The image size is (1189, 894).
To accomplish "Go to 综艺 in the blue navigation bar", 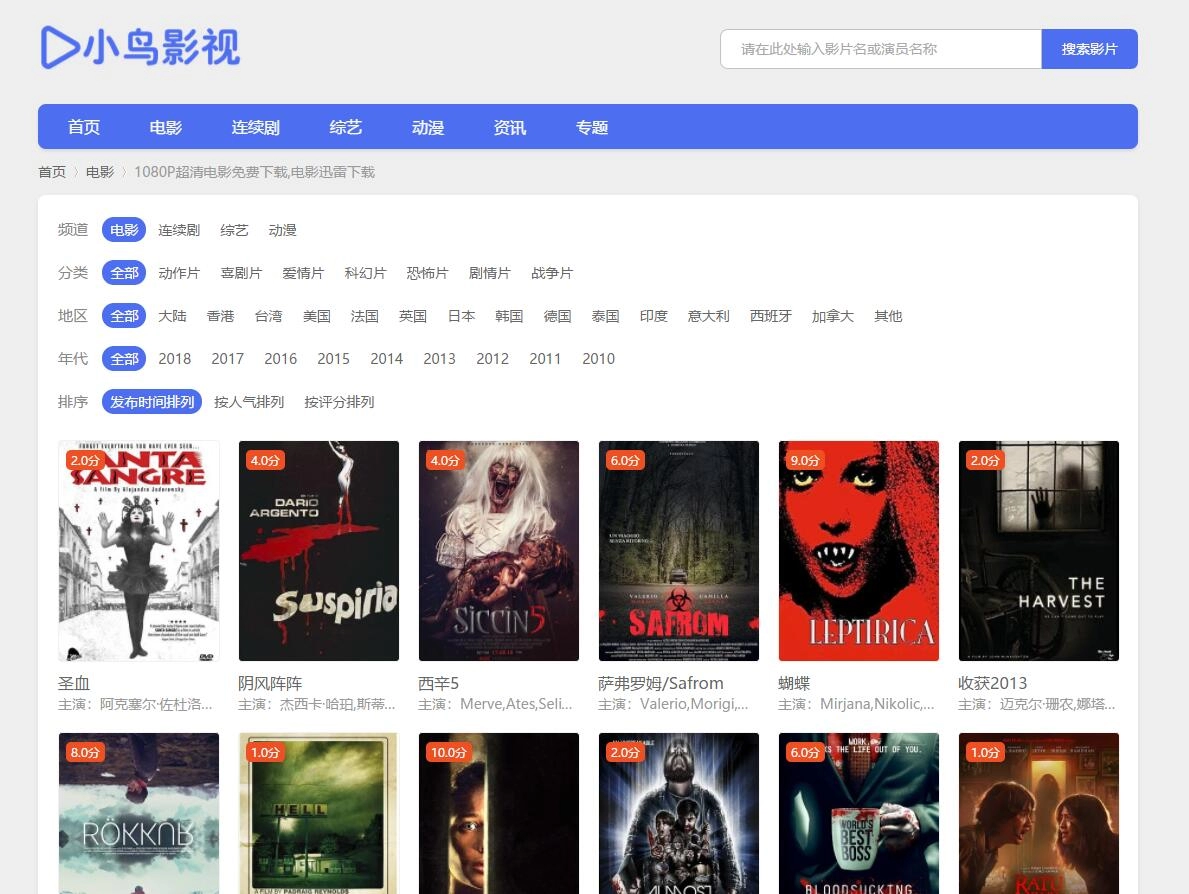I will 345,127.
